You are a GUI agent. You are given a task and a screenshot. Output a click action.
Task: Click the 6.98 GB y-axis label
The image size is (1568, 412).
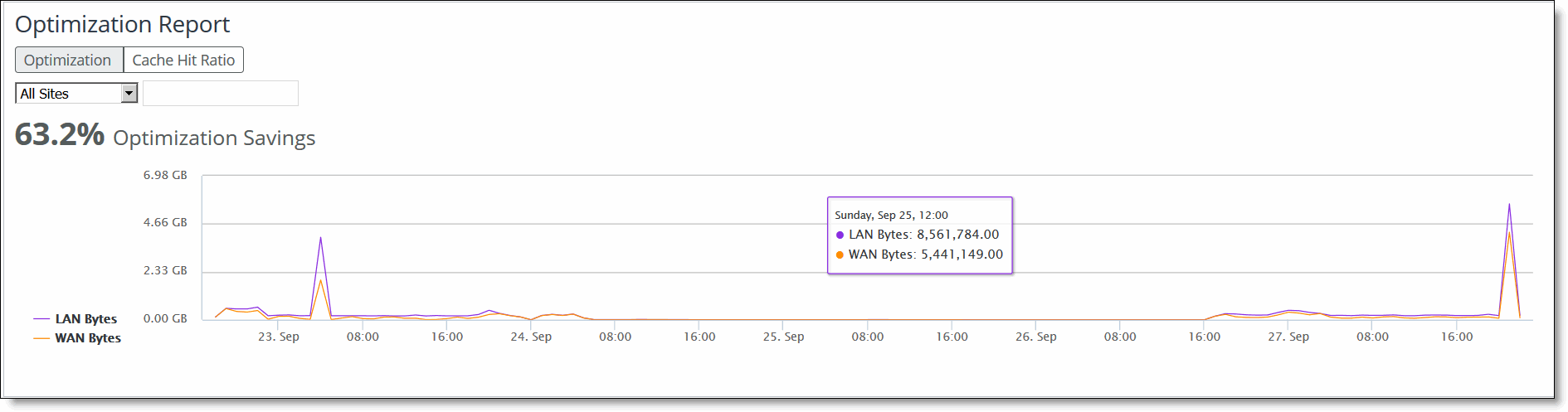click(x=165, y=175)
